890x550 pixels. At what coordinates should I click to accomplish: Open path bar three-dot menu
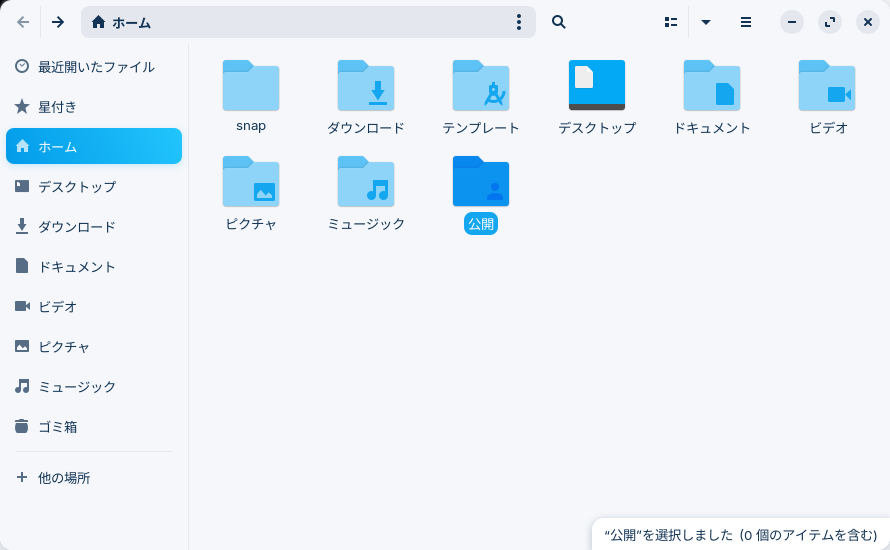coord(519,22)
